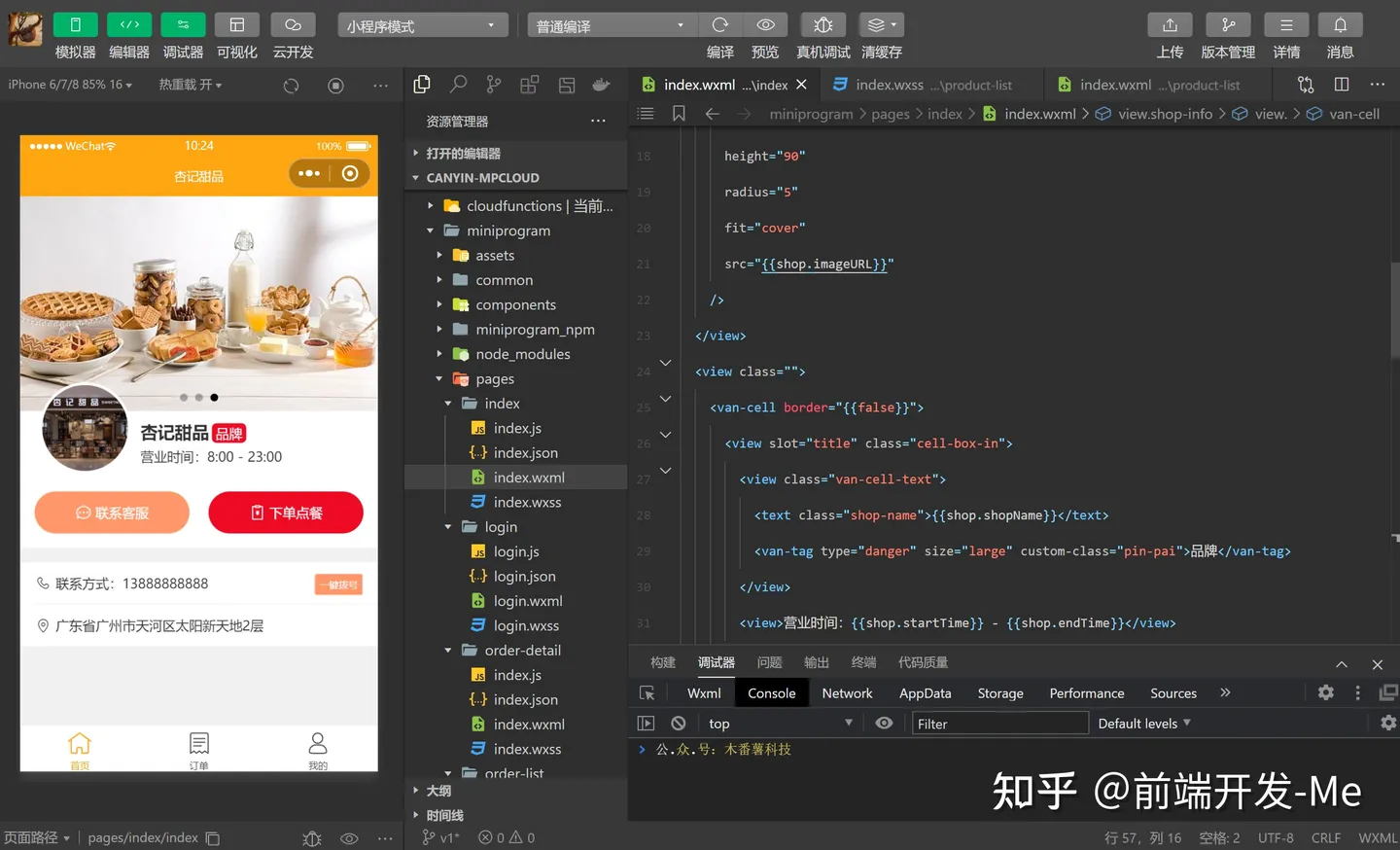Click the 上传 upload icon

coord(1170,25)
